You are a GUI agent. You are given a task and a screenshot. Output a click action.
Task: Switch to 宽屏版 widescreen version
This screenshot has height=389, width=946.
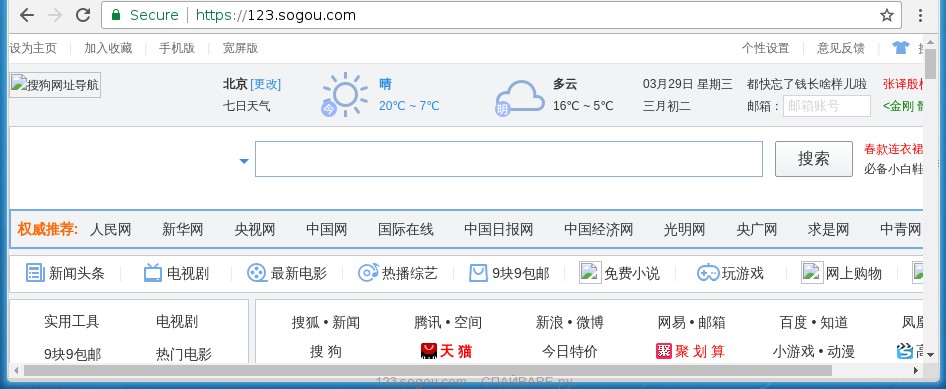click(240, 48)
